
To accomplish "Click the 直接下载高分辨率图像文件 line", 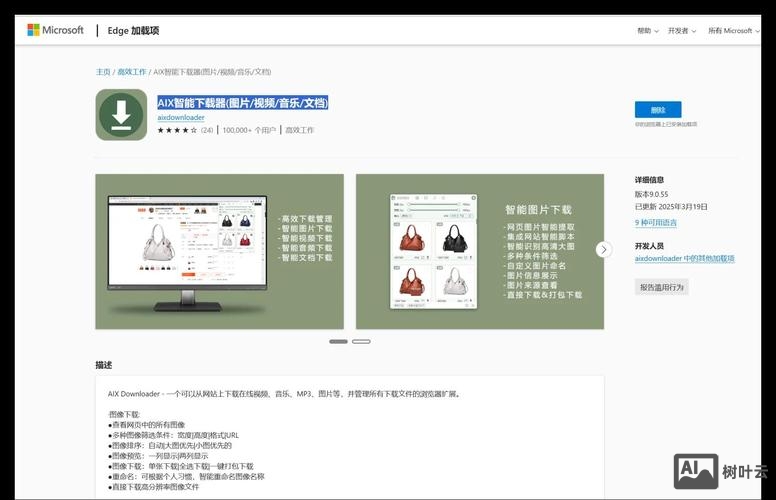I will [x=153, y=487].
